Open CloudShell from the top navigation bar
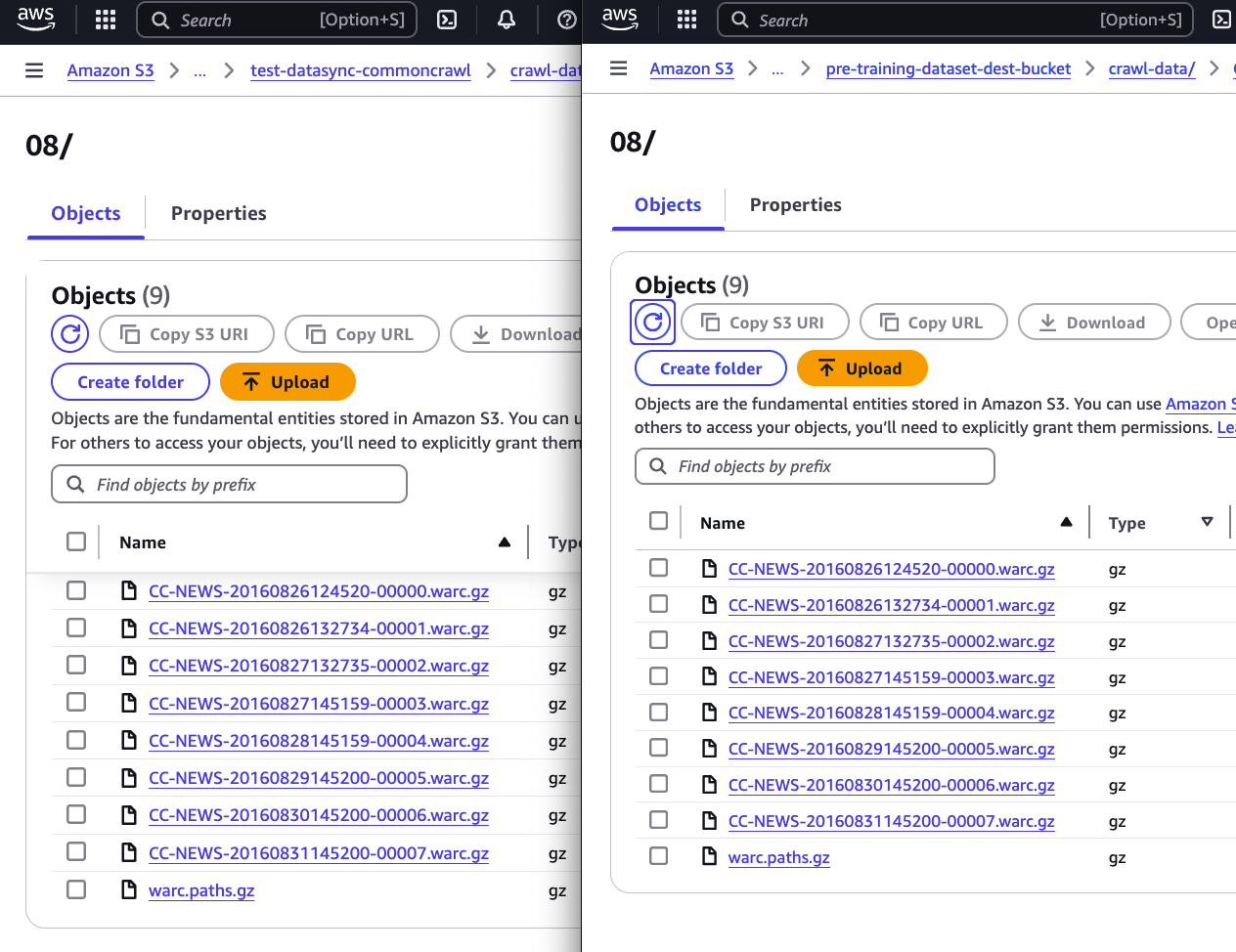This screenshot has width=1236, height=952. pos(446,20)
